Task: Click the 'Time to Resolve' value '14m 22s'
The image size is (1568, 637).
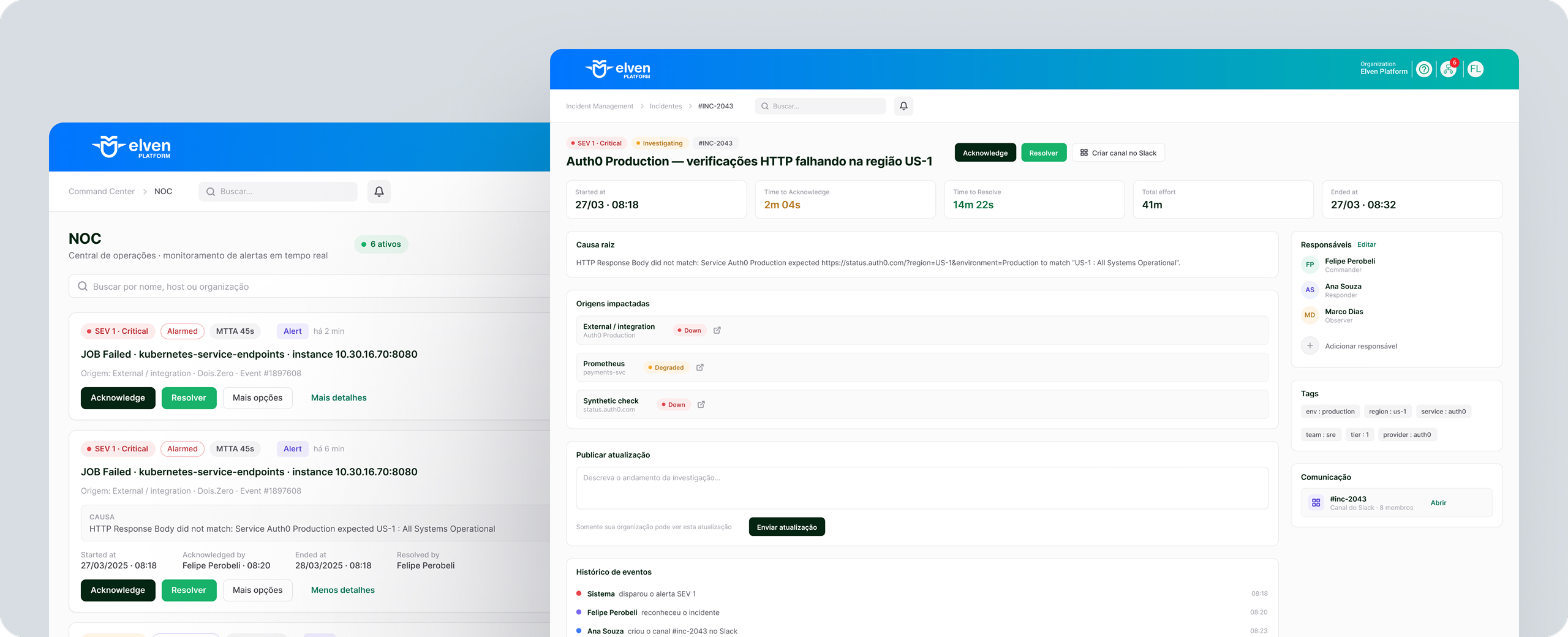Action: (x=973, y=205)
